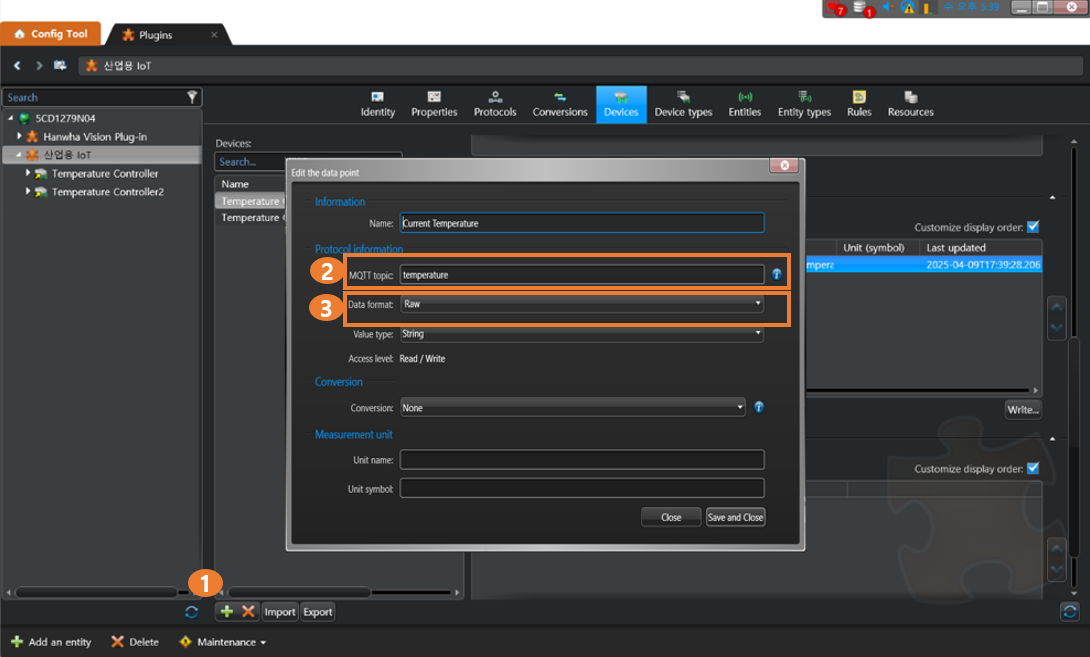Image resolution: width=1090 pixels, height=657 pixels.
Task: Click the Unit name input field
Action: click(582, 459)
